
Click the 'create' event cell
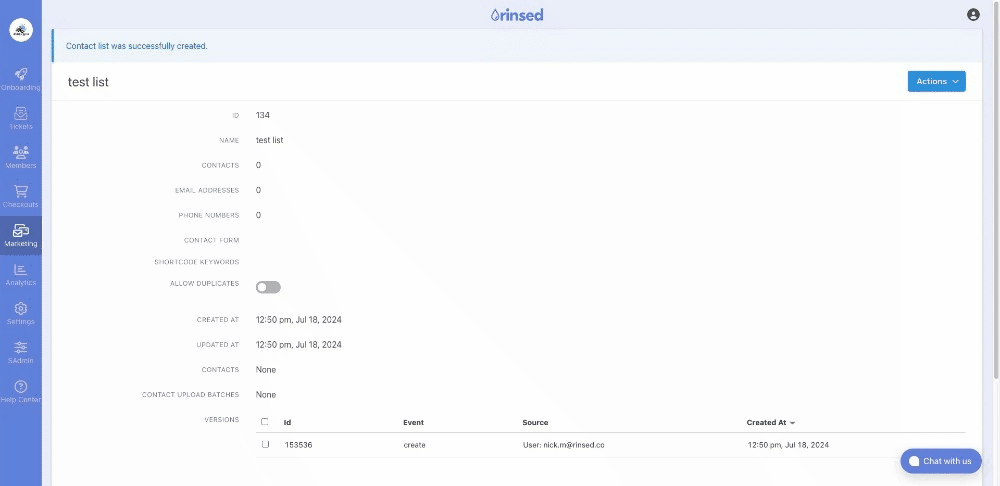coord(415,445)
